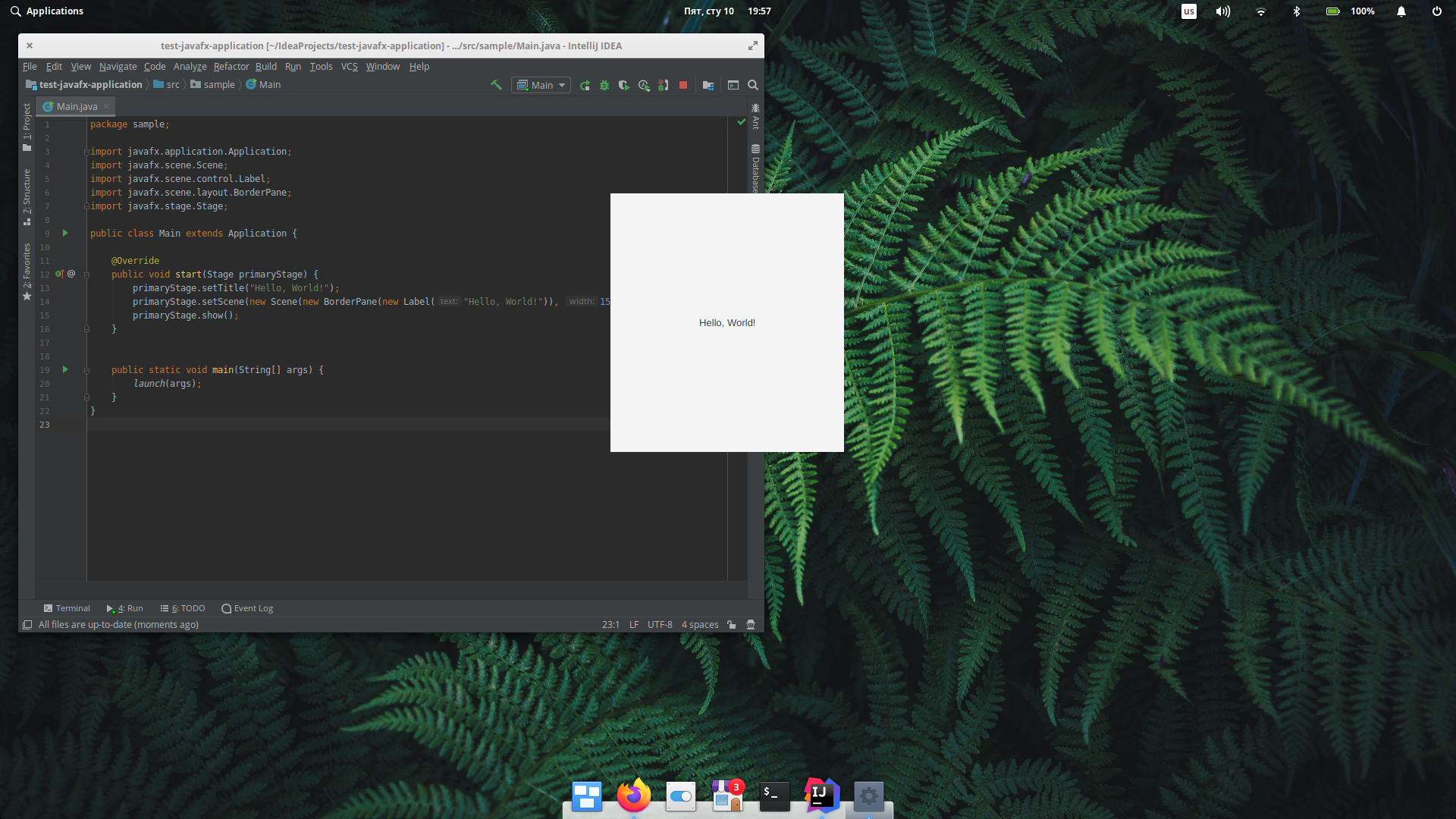Open the Refactor menu
Viewport: 1456px width, 819px height.
[231, 67]
